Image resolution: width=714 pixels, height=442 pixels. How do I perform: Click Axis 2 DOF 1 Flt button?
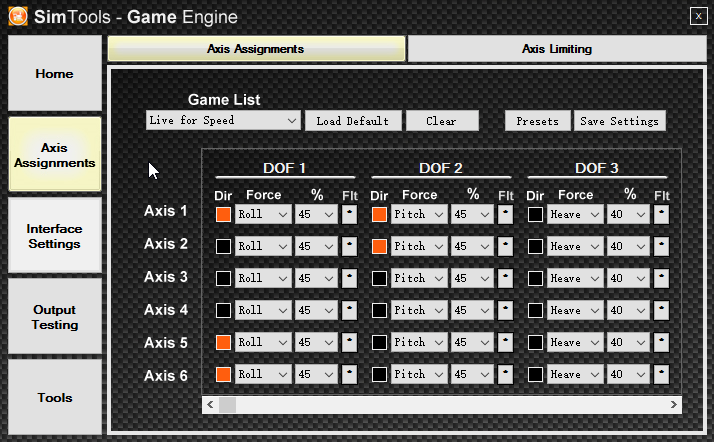(x=349, y=246)
